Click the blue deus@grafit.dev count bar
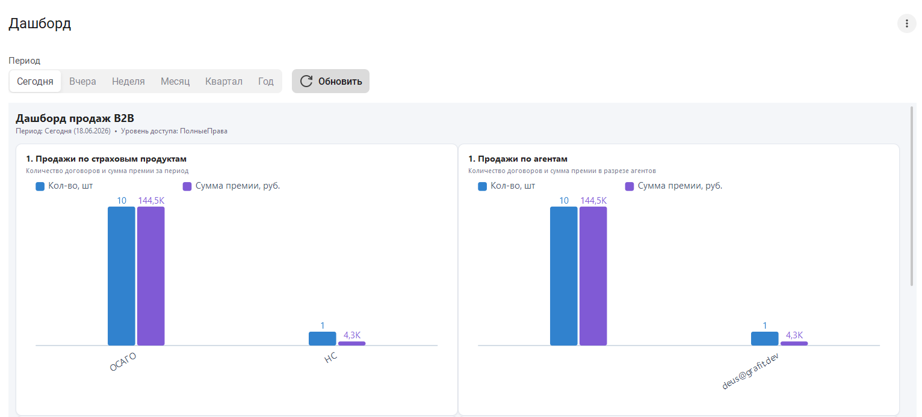The image size is (922, 417). [764, 339]
